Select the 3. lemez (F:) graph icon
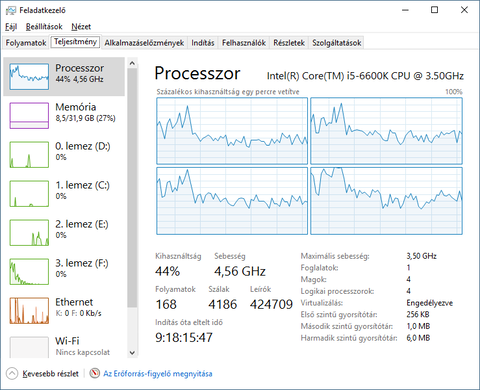This screenshot has width=480, height=390. point(29,272)
